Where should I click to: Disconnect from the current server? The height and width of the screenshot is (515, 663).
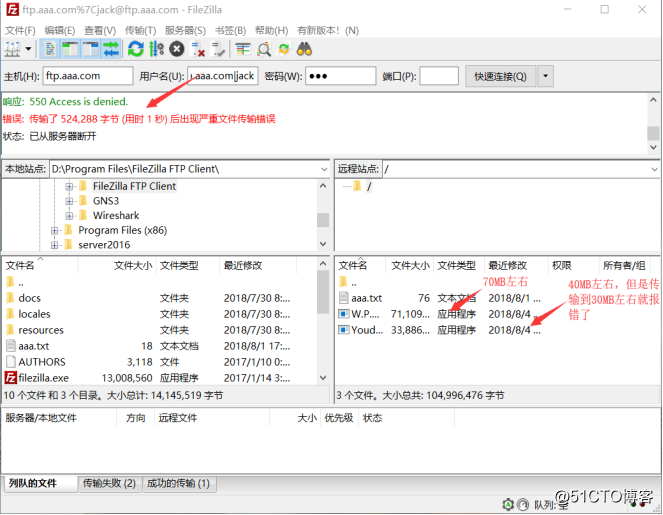[198, 49]
